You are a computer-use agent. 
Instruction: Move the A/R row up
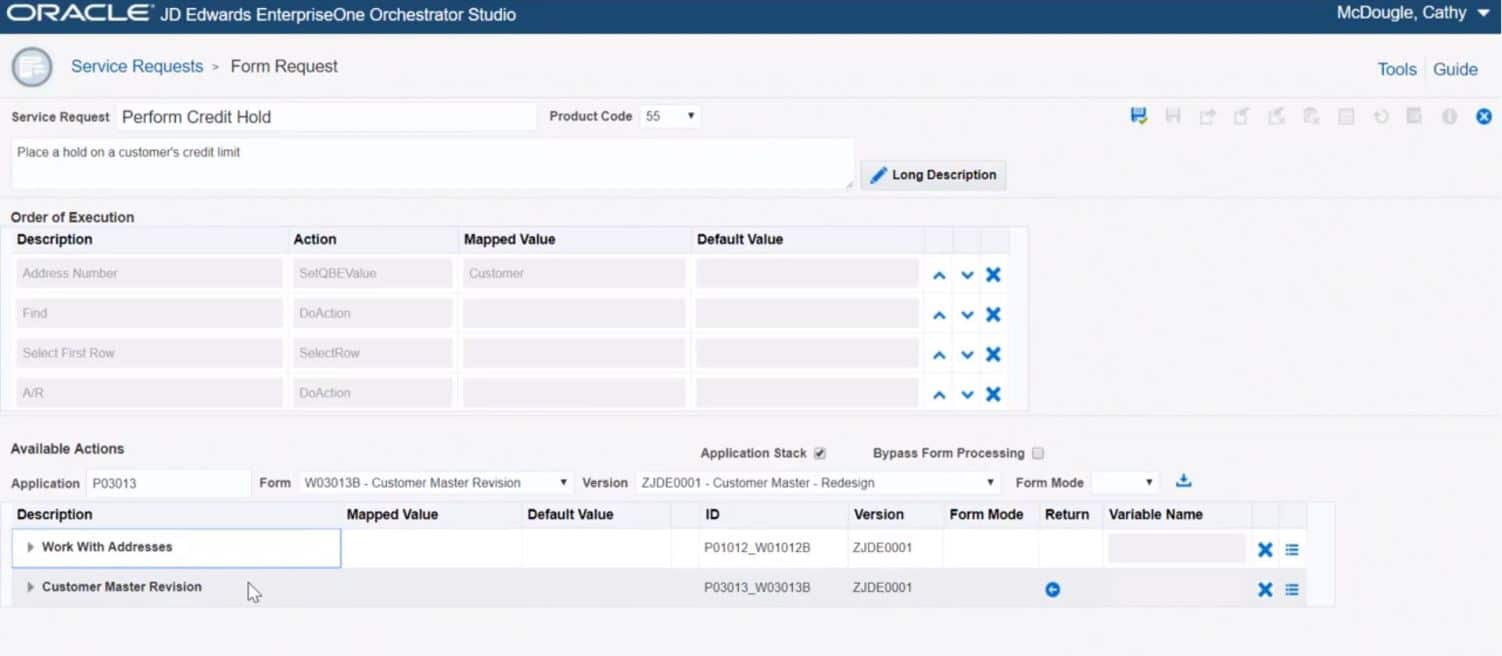(x=939, y=394)
